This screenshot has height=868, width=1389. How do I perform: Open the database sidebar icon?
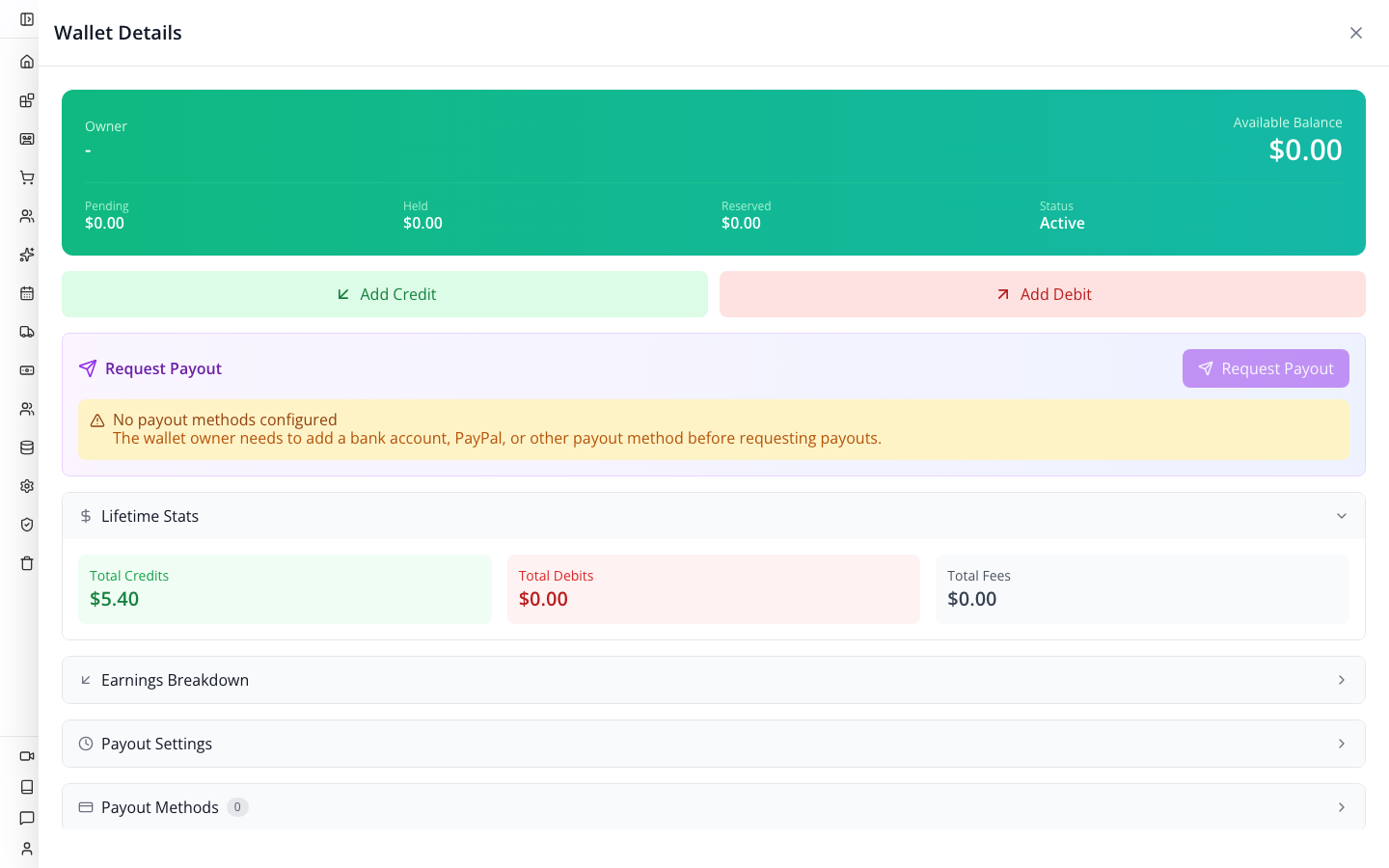(x=27, y=448)
